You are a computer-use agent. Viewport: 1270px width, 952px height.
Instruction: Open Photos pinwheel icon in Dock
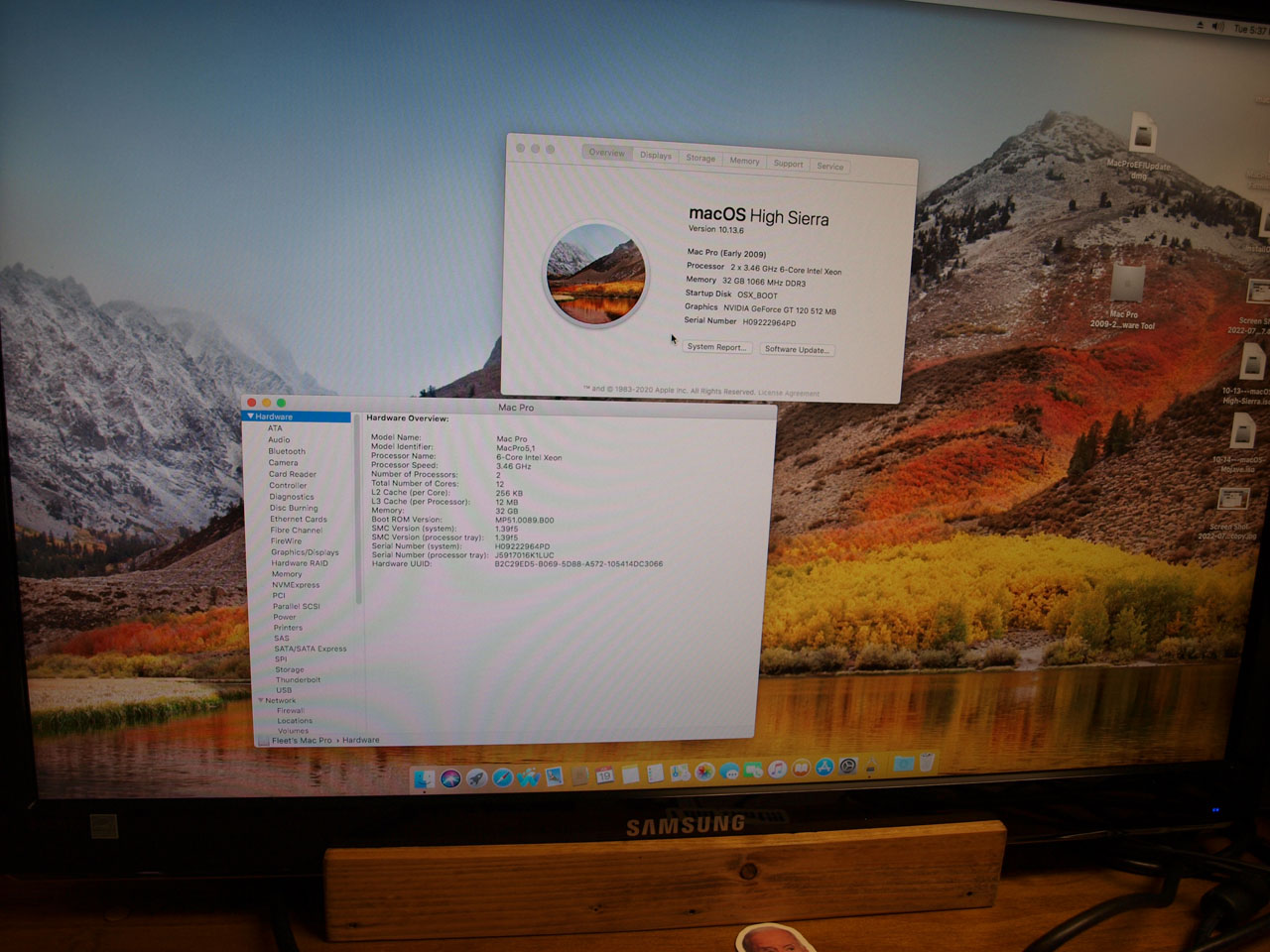pyautogui.click(x=704, y=772)
